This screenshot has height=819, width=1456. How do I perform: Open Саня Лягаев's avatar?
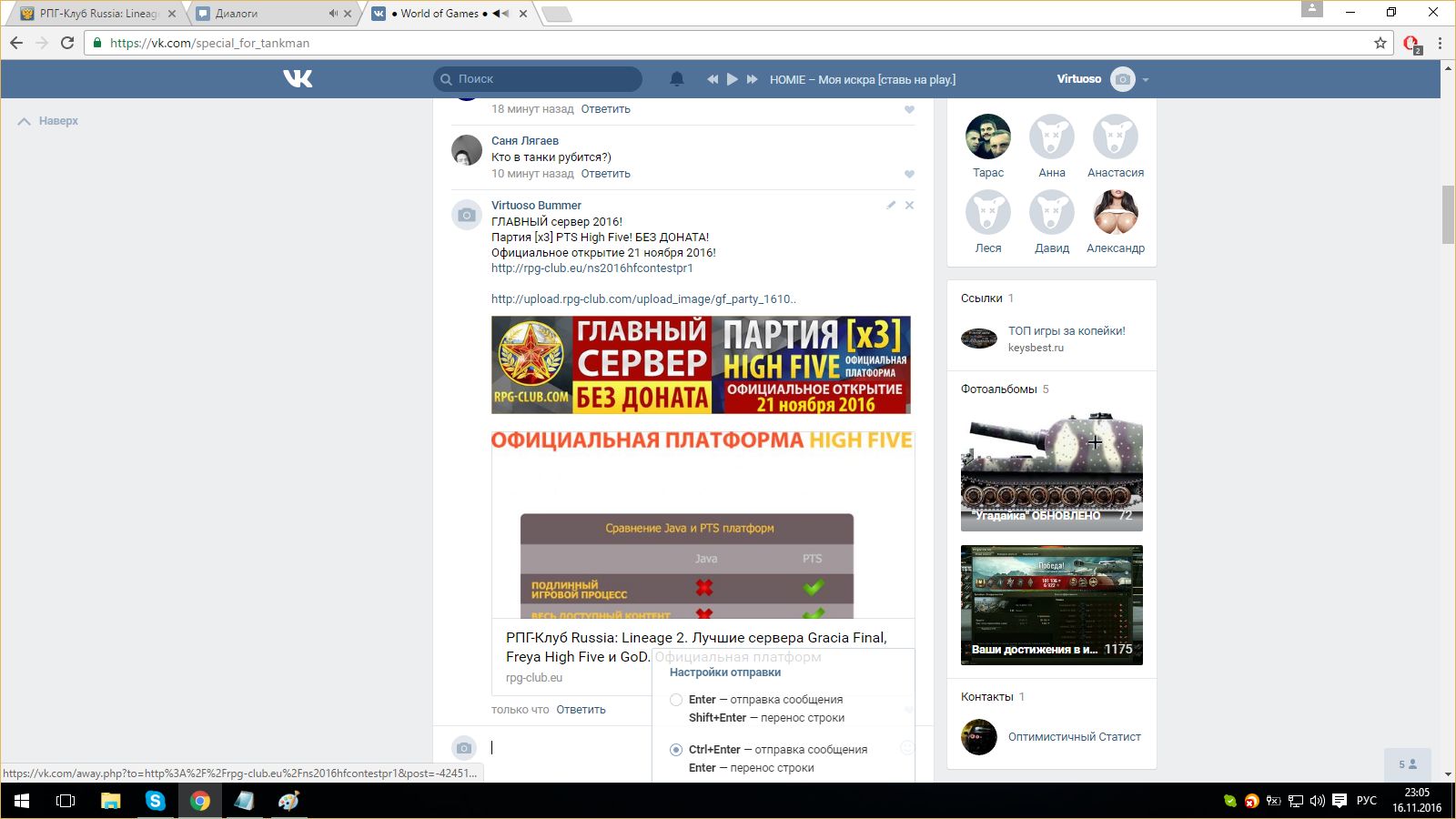(x=467, y=150)
